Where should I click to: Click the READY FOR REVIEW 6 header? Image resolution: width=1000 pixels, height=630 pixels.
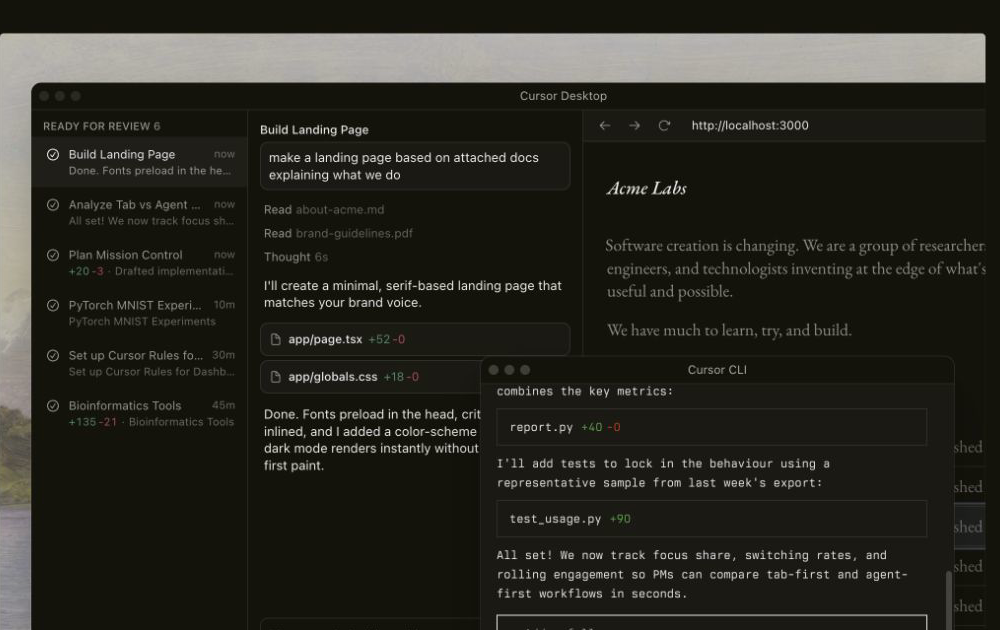click(101, 126)
